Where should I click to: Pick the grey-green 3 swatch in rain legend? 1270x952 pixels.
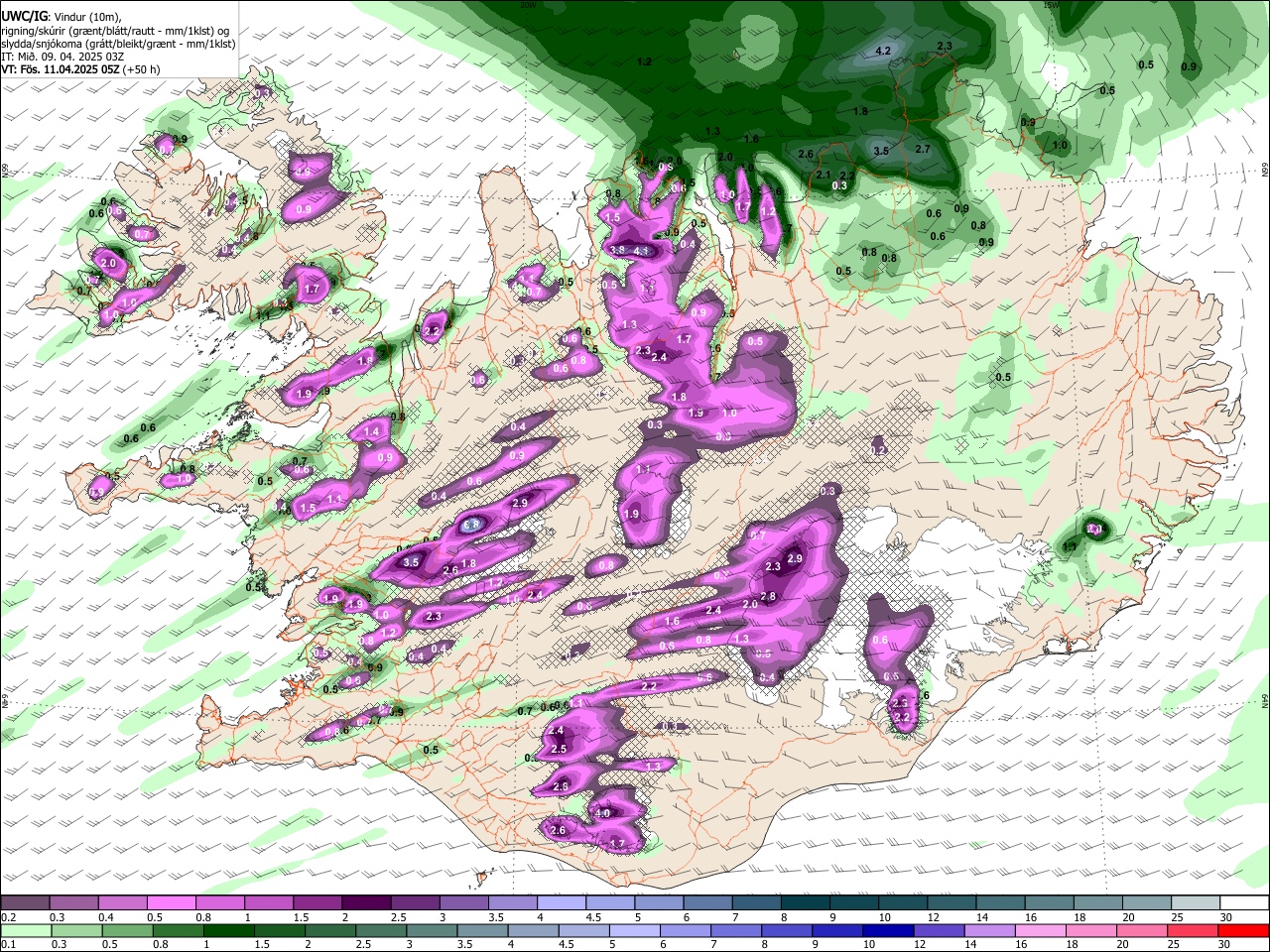432,930
